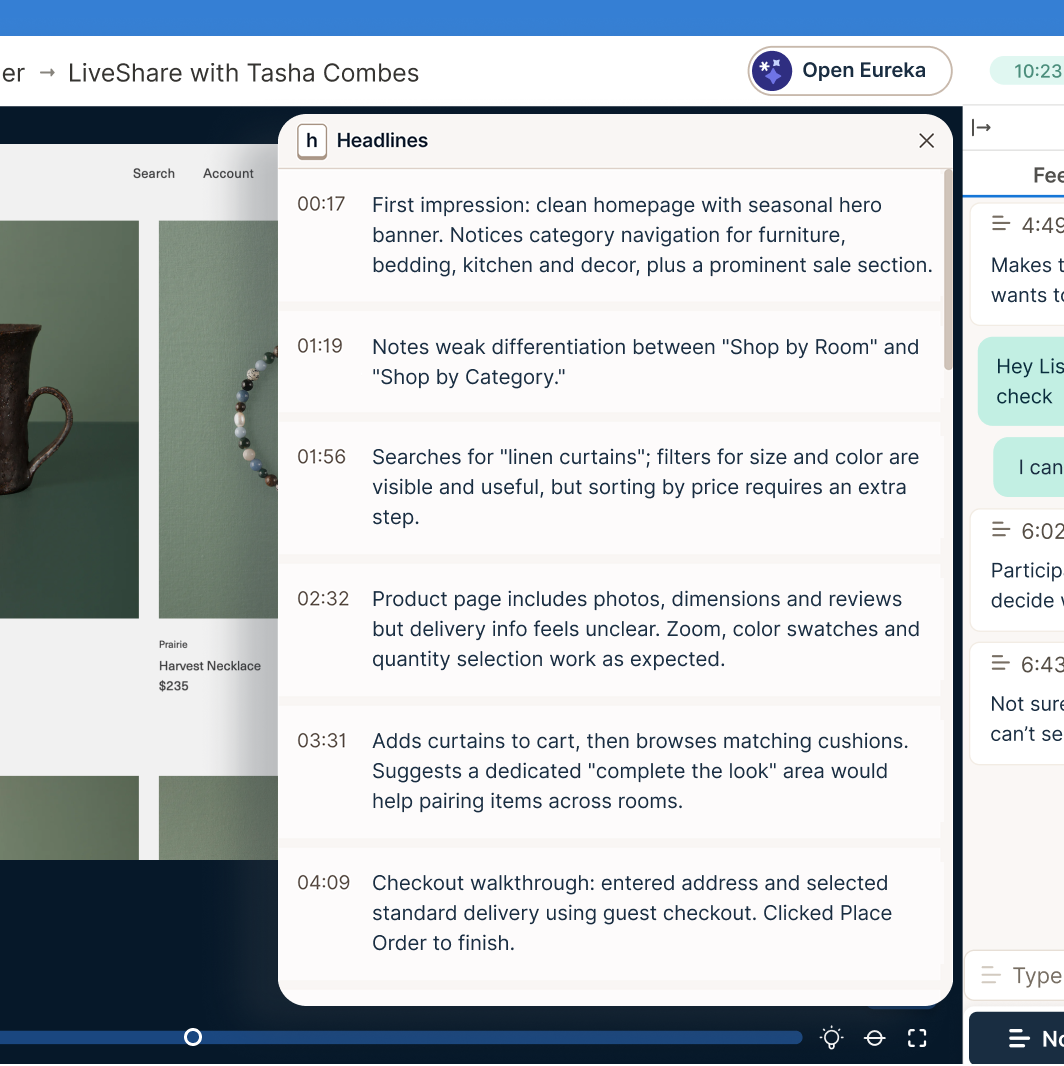The height and width of the screenshot is (1066, 1064).
Task: Close the Headlines panel
Action: 926,141
